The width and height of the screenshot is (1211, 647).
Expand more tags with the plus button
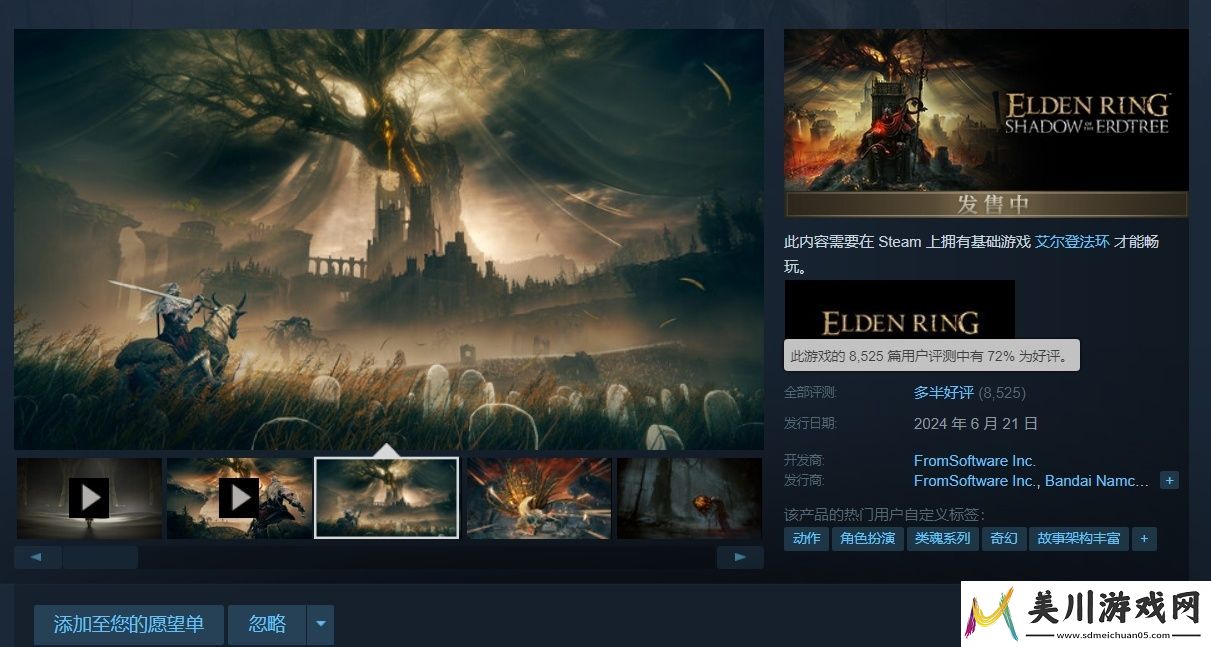click(x=1144, y=539)
